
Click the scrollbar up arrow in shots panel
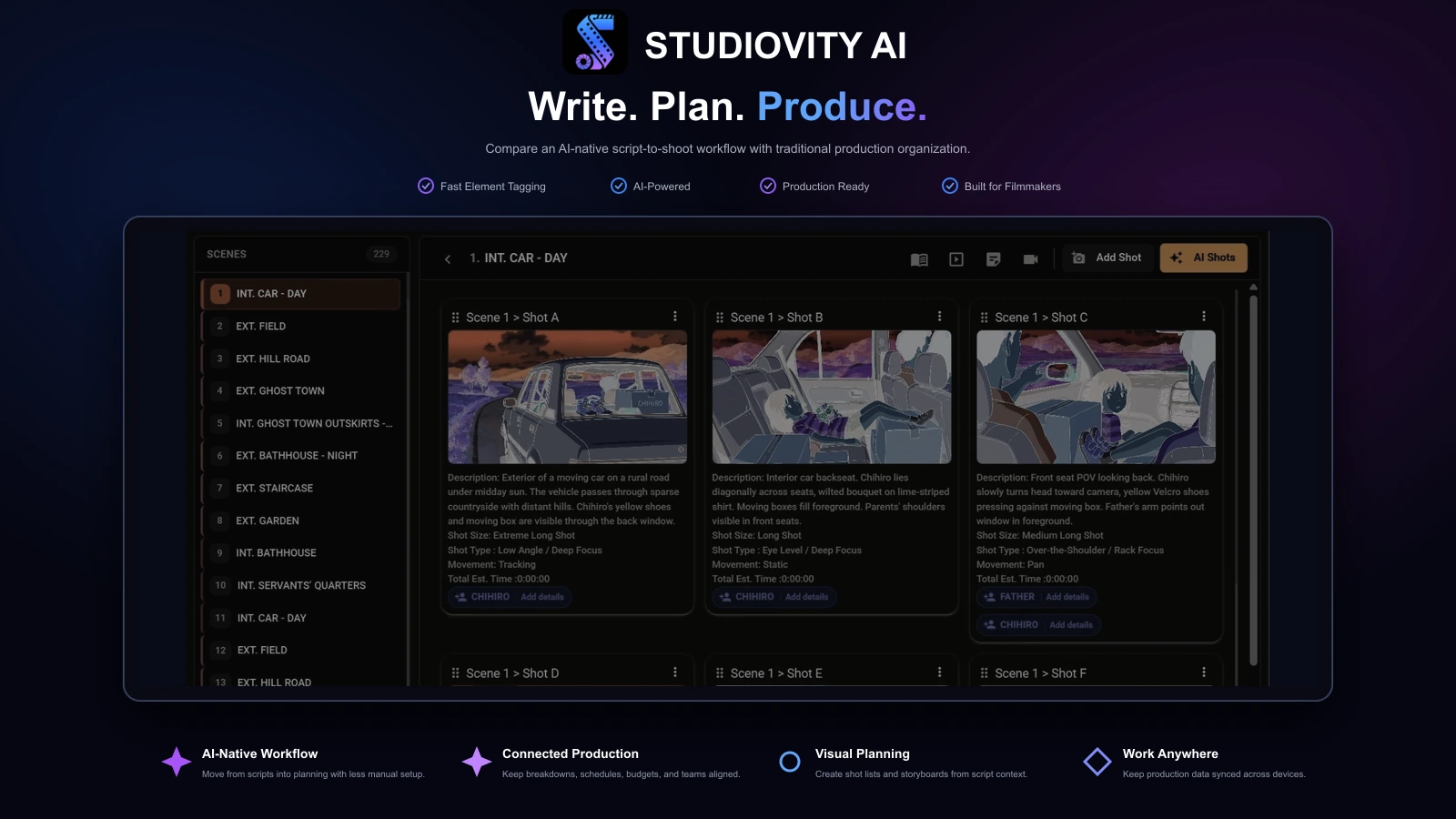point(1253,288)
